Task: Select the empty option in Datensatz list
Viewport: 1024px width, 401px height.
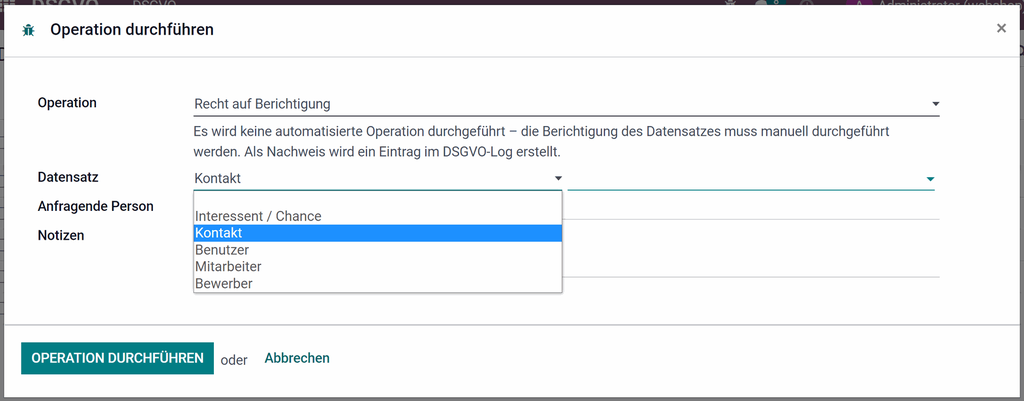Action: (377, 200)
